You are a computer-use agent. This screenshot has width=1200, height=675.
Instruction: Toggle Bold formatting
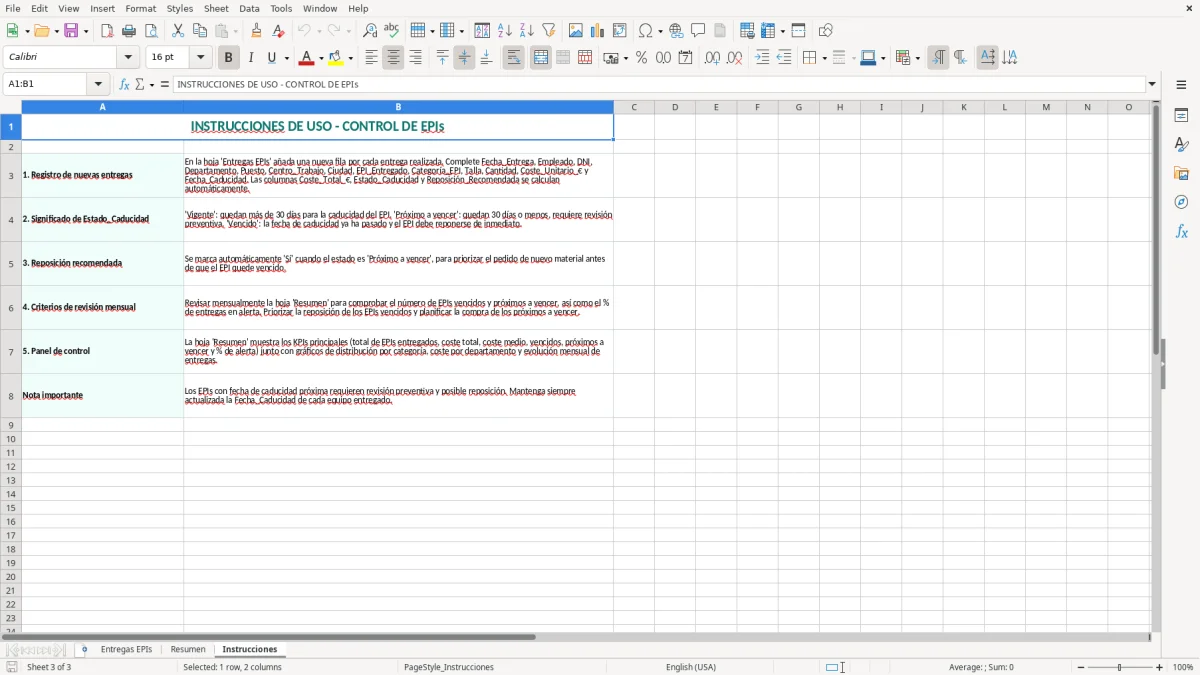[x=228, y=58]
